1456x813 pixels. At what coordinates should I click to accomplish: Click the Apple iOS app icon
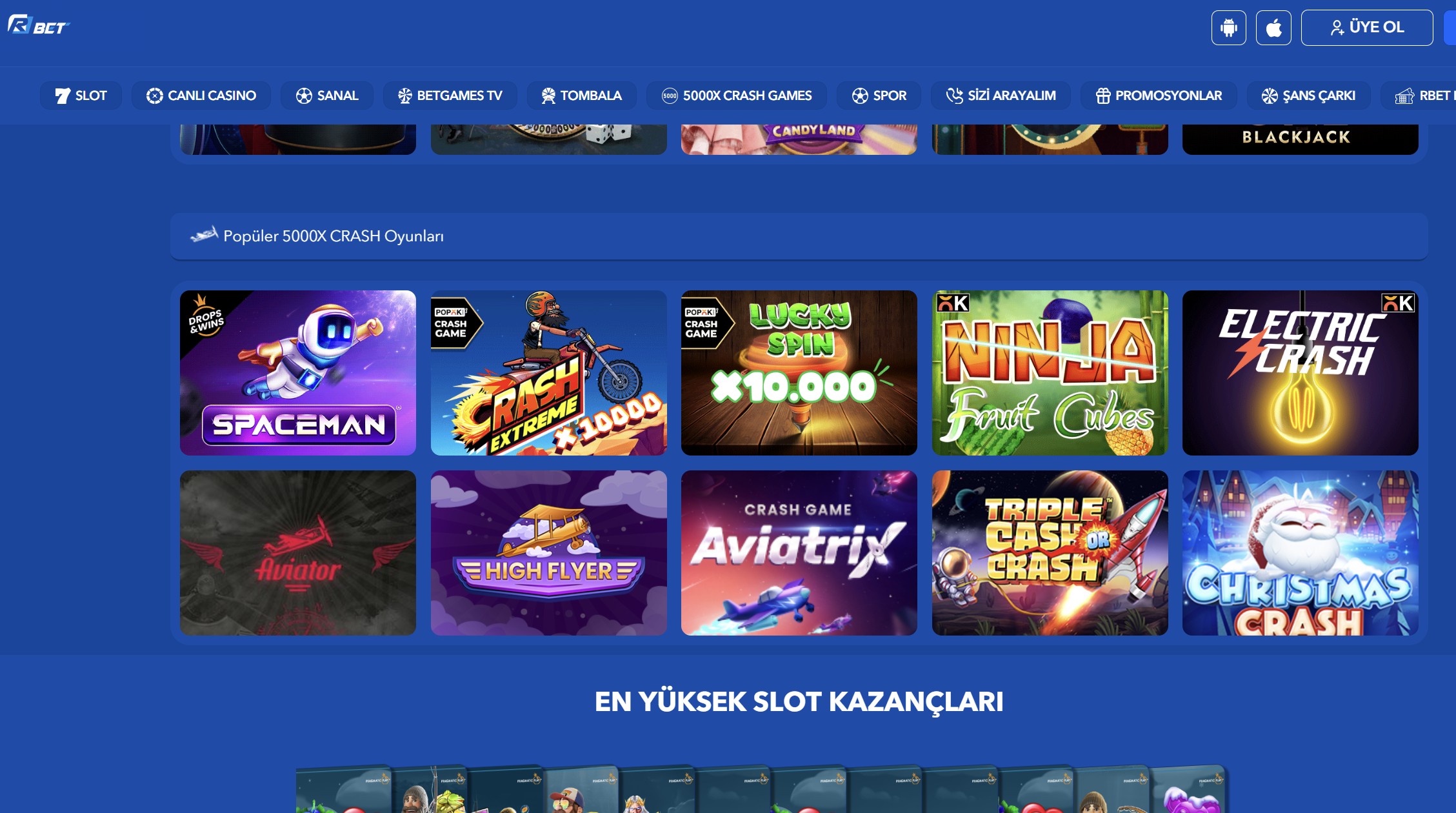click(x=1273, y=28)
